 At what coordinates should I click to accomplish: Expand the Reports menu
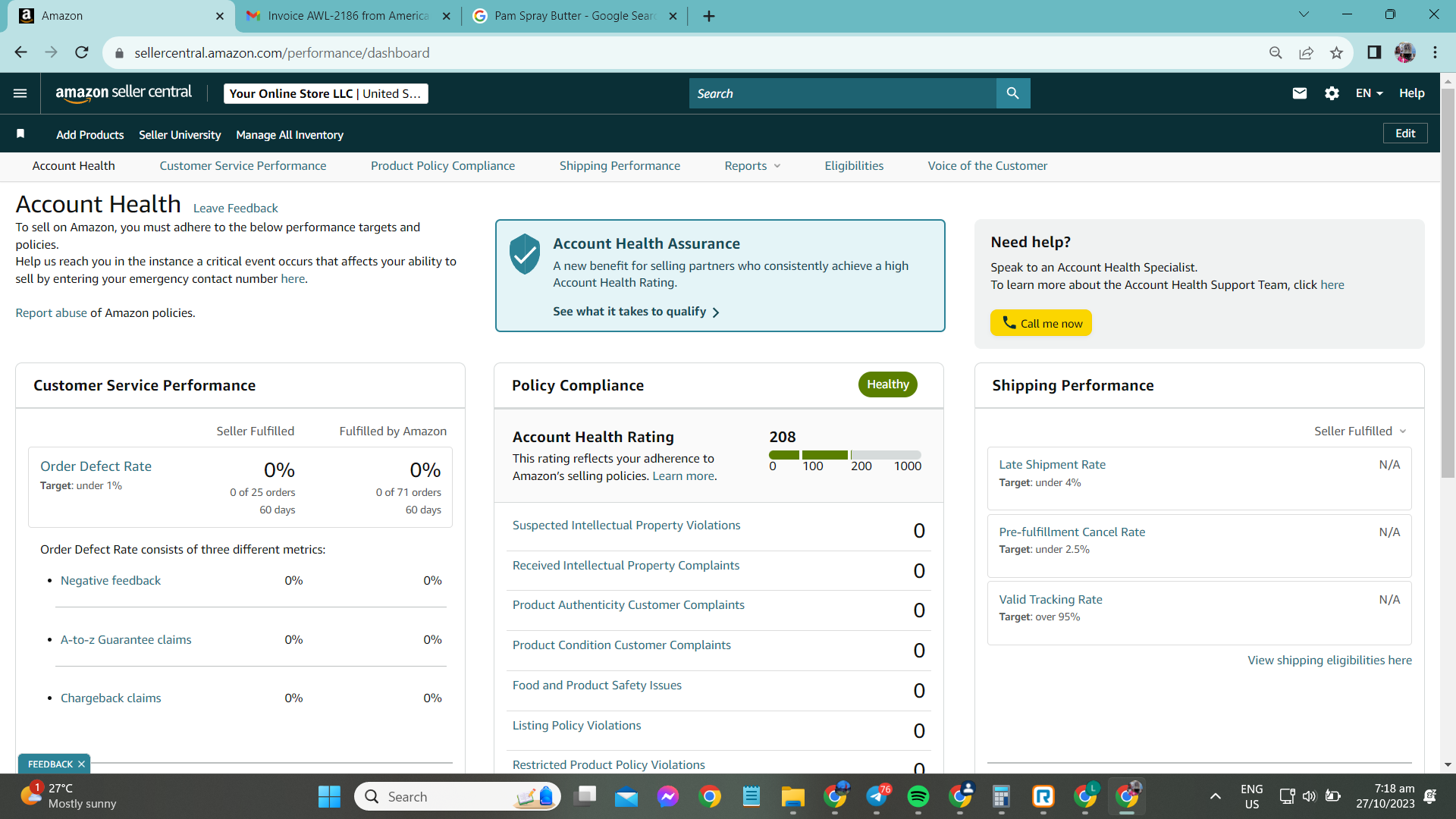tap(752, 166)
